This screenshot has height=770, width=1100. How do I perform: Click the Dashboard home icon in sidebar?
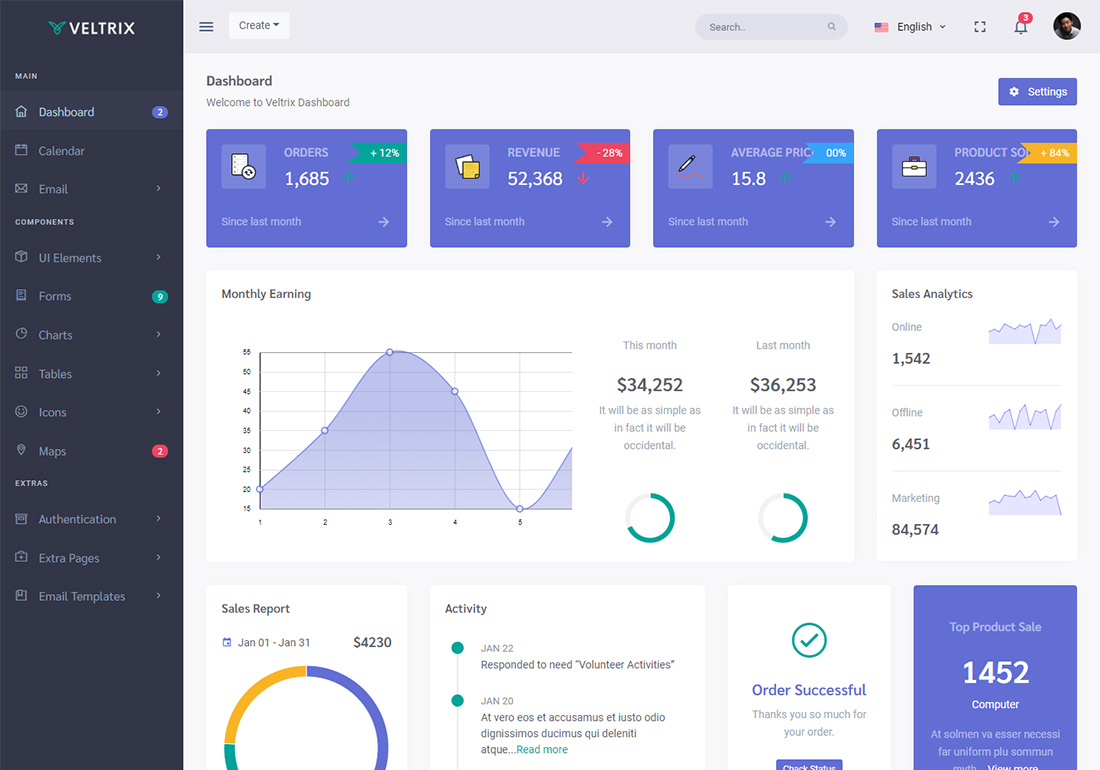tap(21, 112)
